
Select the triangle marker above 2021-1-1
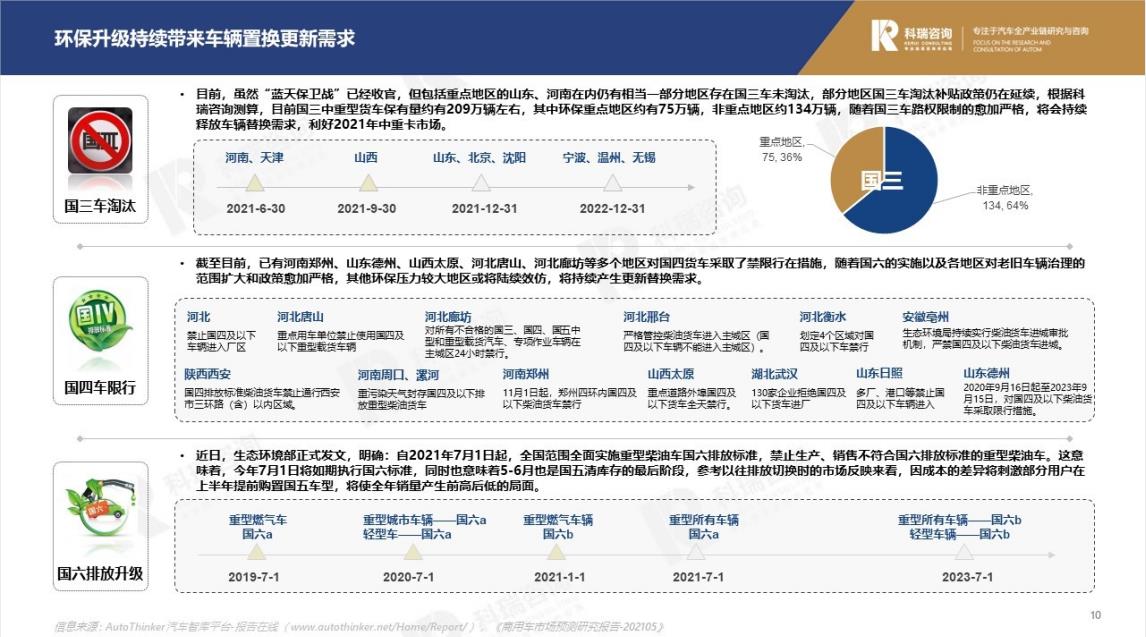tap(557, 550)
